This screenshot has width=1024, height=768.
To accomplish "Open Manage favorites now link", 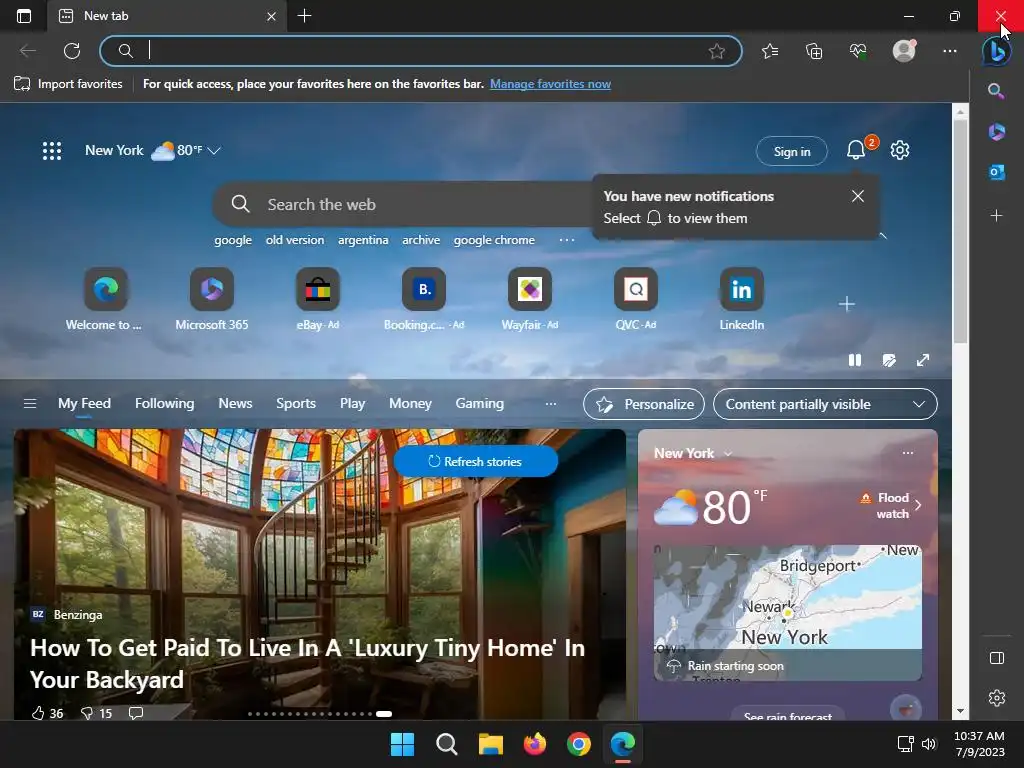I will 551,84.
